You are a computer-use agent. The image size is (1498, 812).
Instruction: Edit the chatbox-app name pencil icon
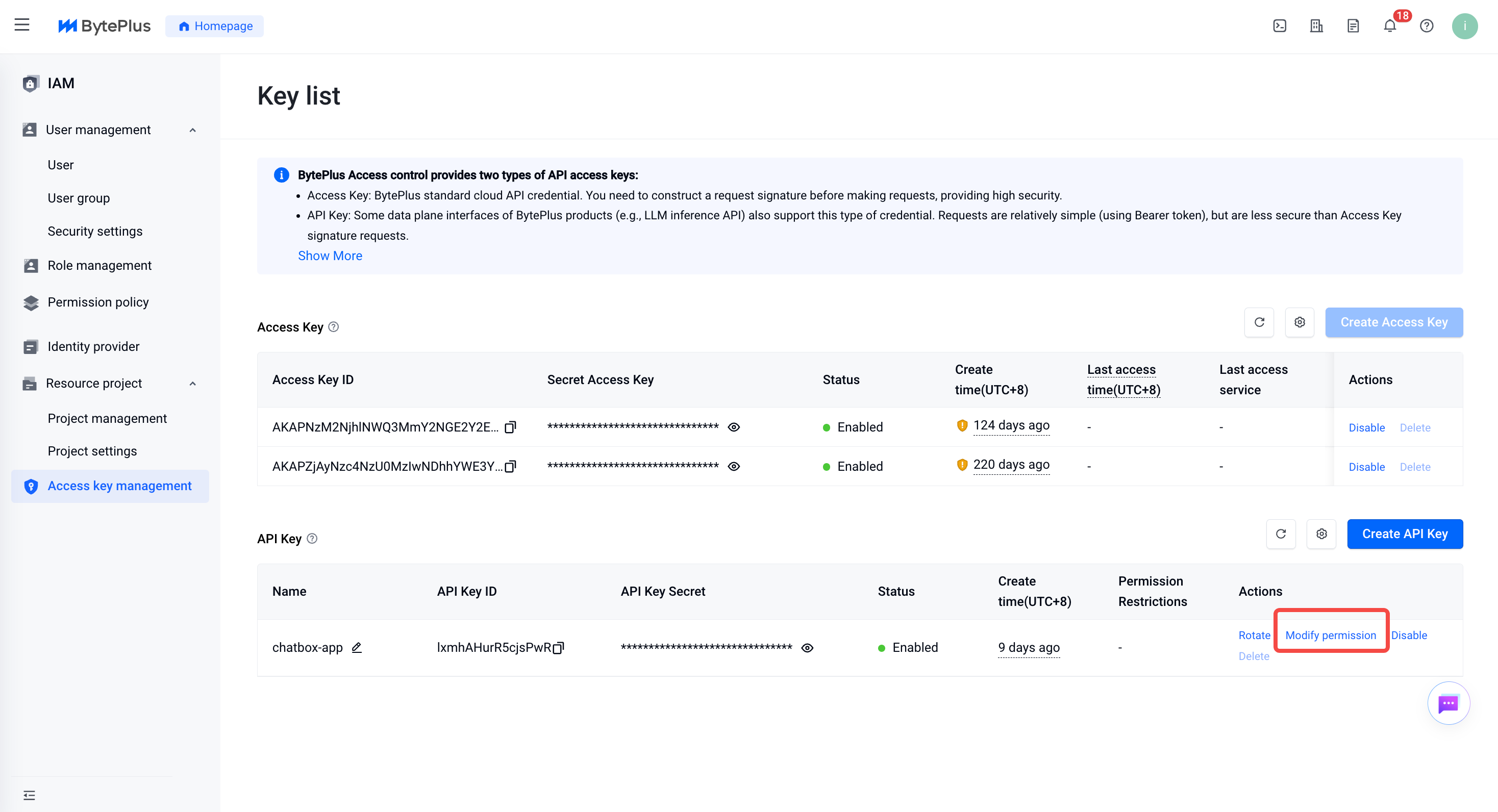[x=357, y=647]
